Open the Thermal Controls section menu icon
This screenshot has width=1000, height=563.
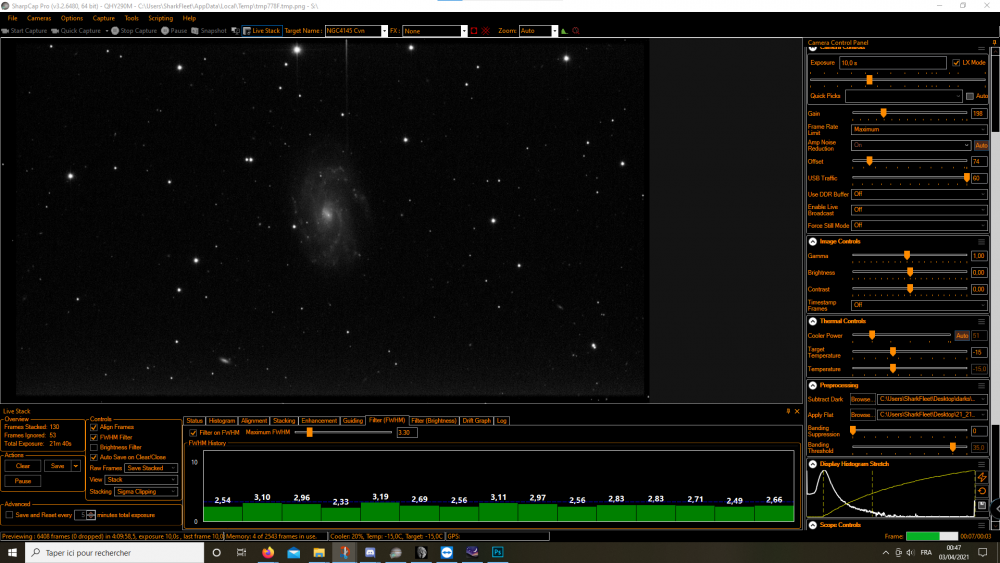[982, 321]
